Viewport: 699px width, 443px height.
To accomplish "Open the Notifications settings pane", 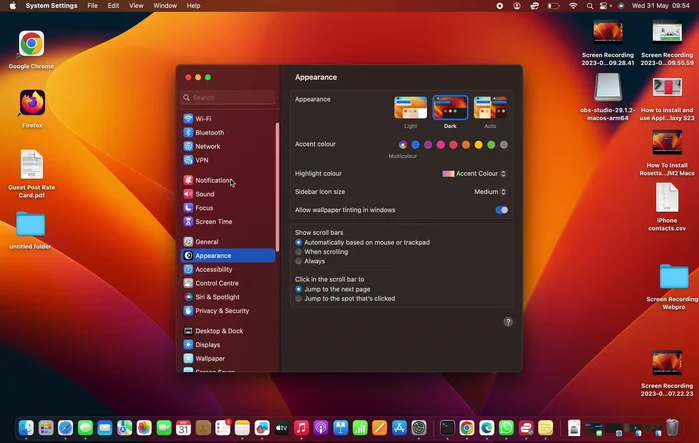I will click(213, 180).
